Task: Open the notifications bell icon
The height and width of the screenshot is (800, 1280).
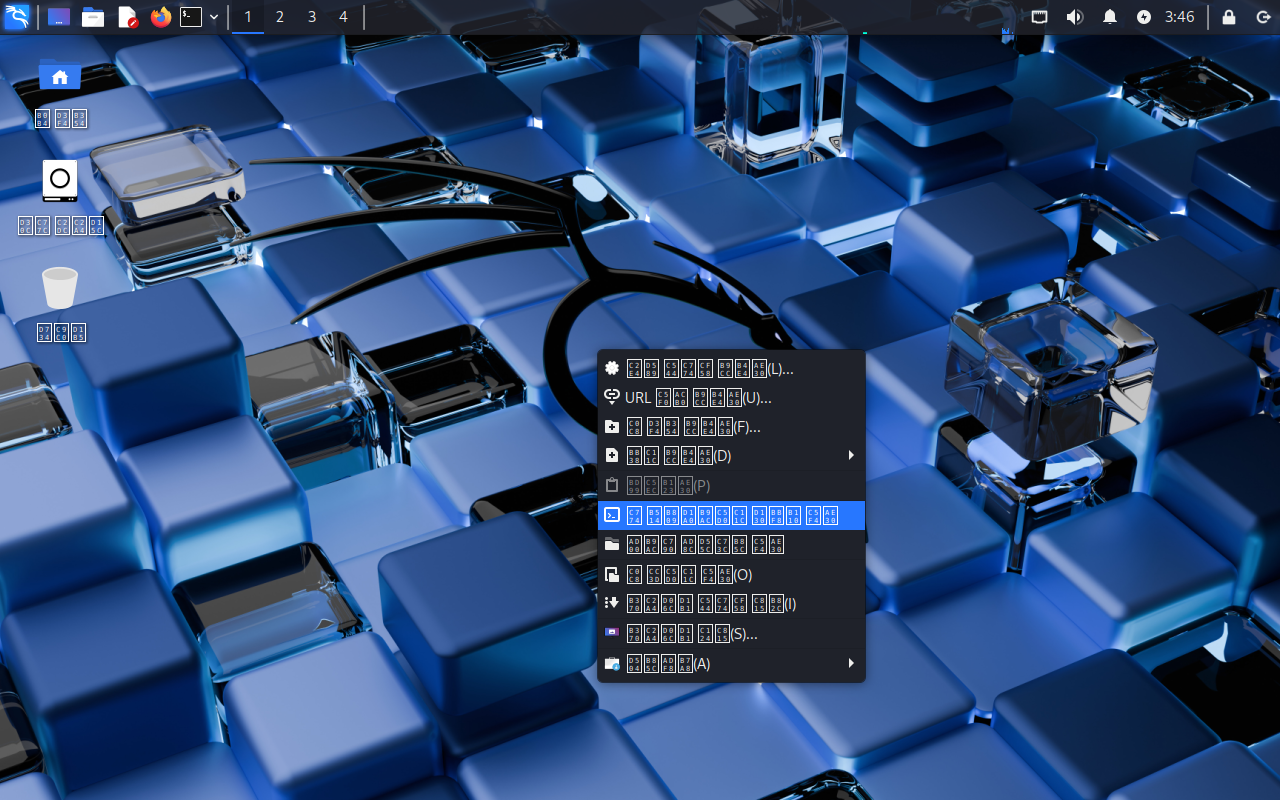Action: coord(1110,17)
